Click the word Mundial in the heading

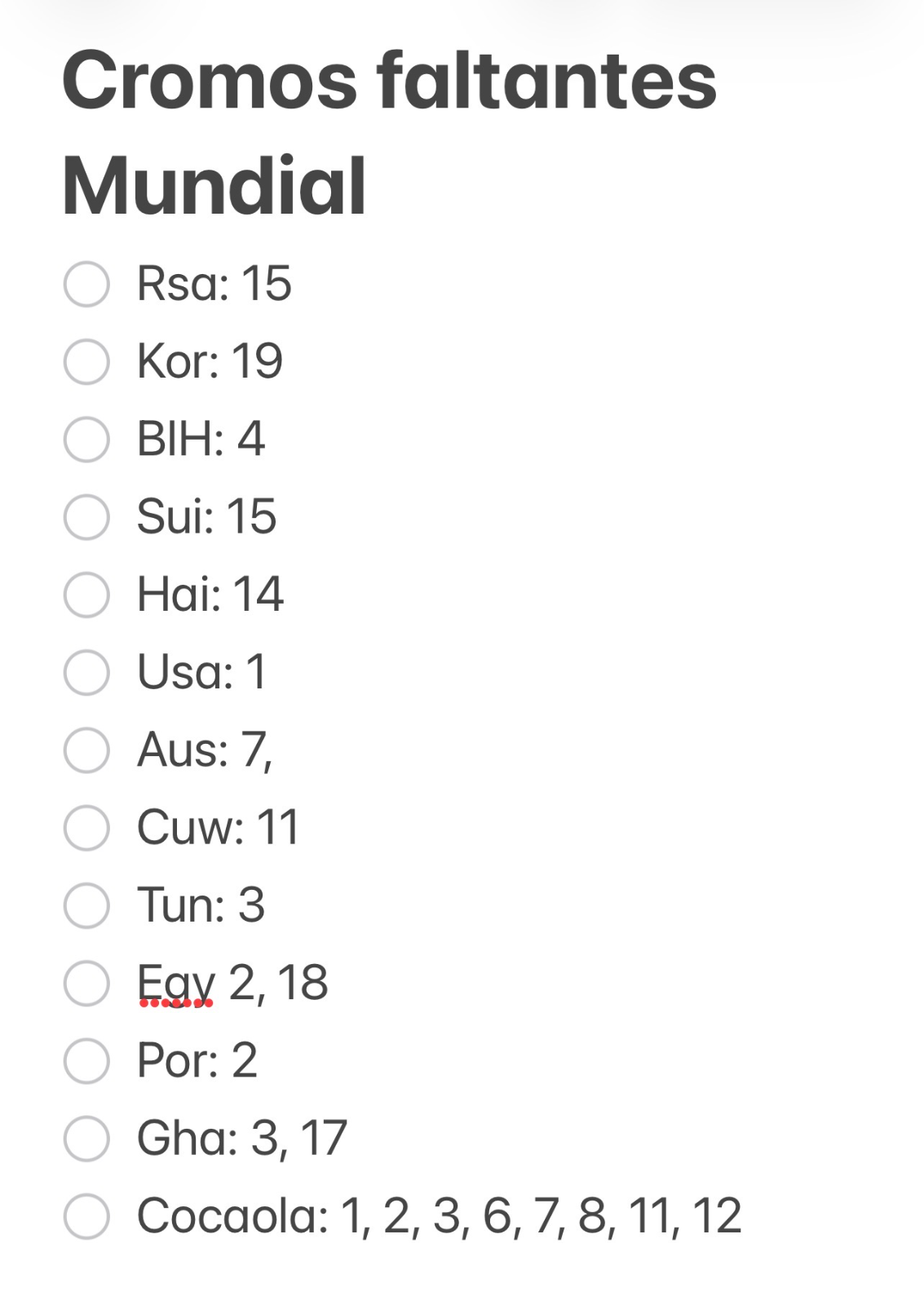(x=214, y=186)
